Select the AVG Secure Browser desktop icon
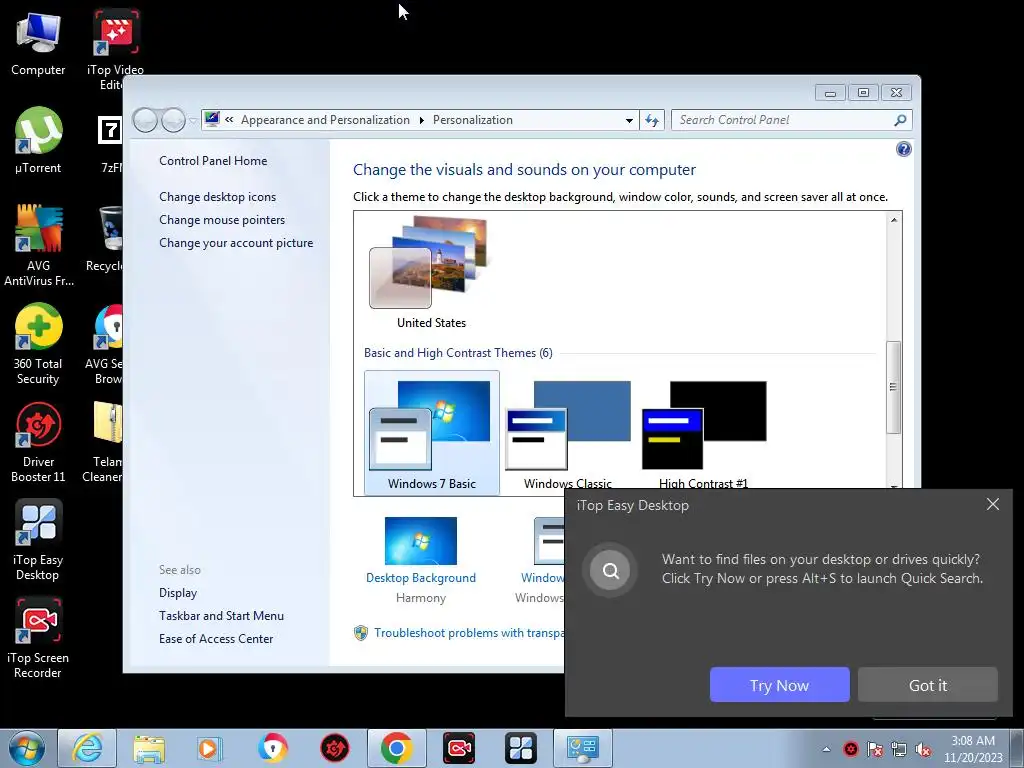Viewport: 1024px width, 768px height. [106, 344]
